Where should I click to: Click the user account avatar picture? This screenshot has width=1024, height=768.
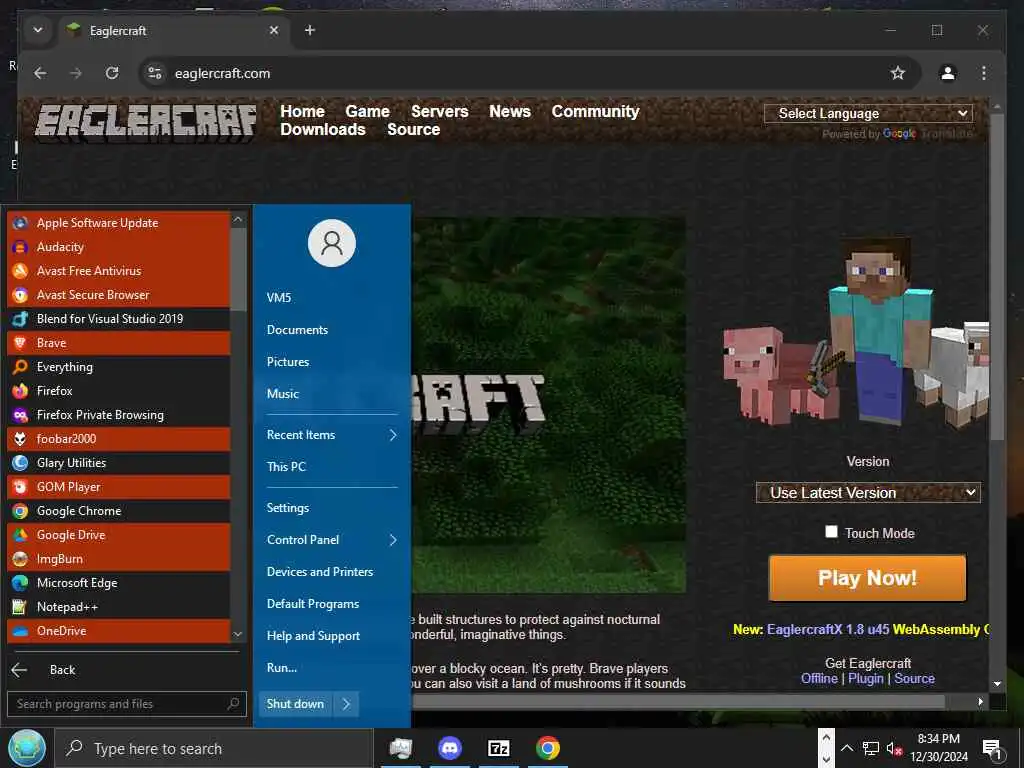point(332,243)
